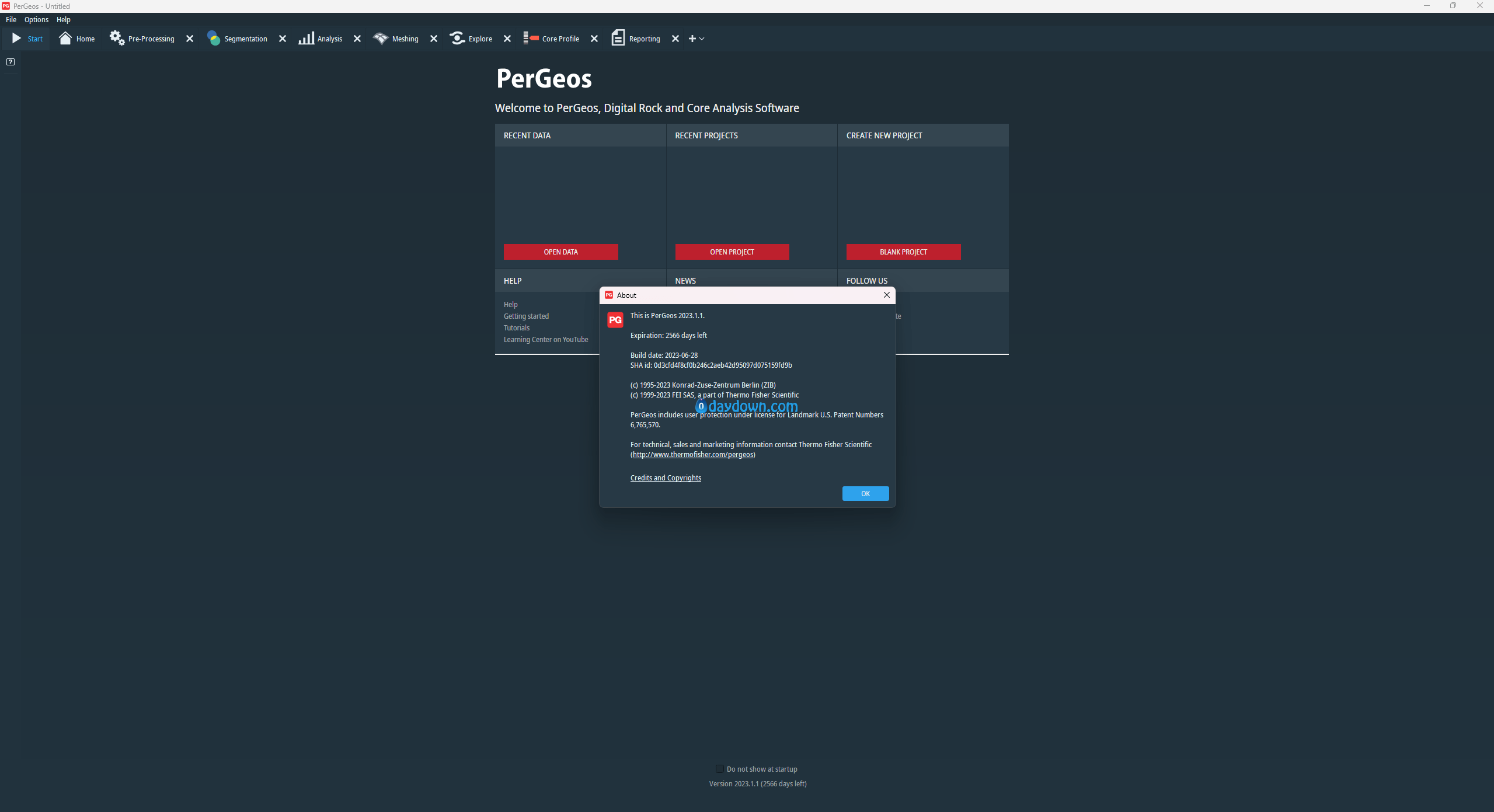Click the Expiration 2566 days left text

[x=668, y=336]
